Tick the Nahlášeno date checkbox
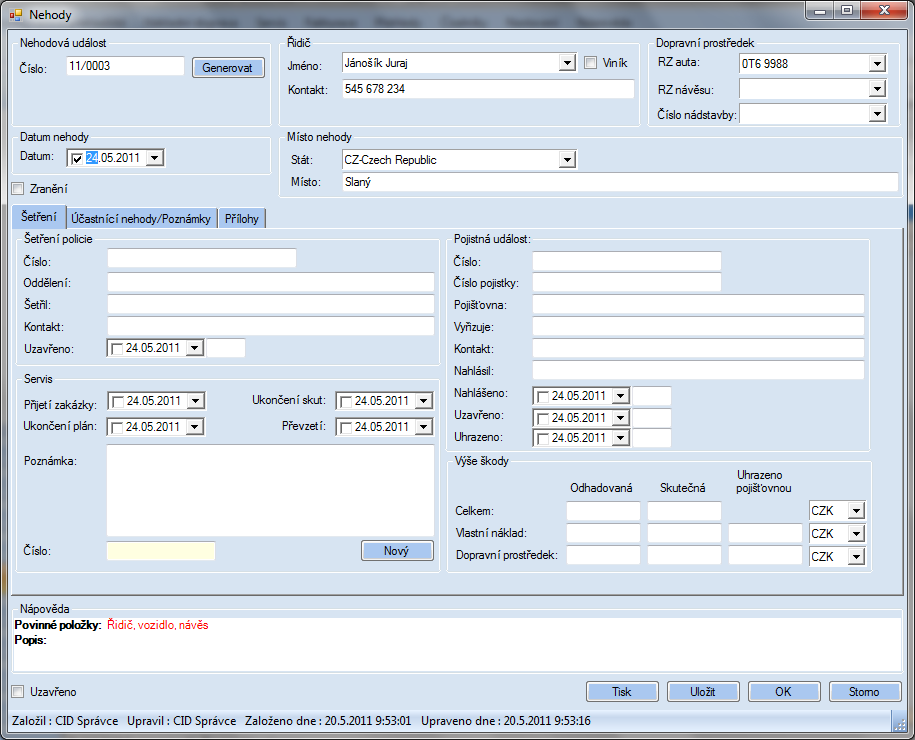The height and width of the screenshot is (740, 915). (x=543, y=396)
